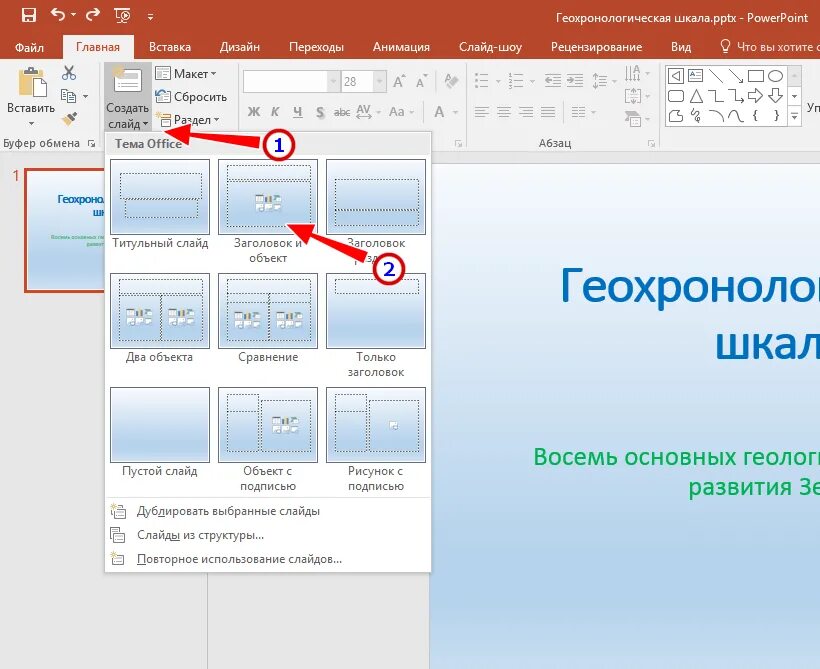
Task: Redo the last action
Action: click(93, 15)
